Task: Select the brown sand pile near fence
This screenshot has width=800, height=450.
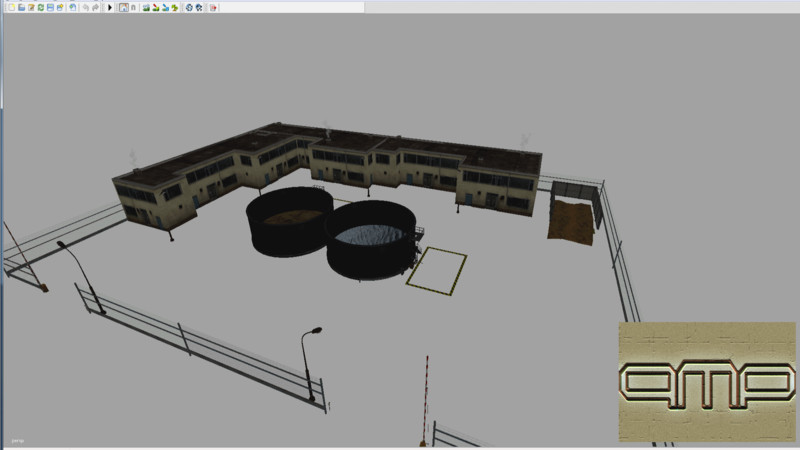Action: 571,220
